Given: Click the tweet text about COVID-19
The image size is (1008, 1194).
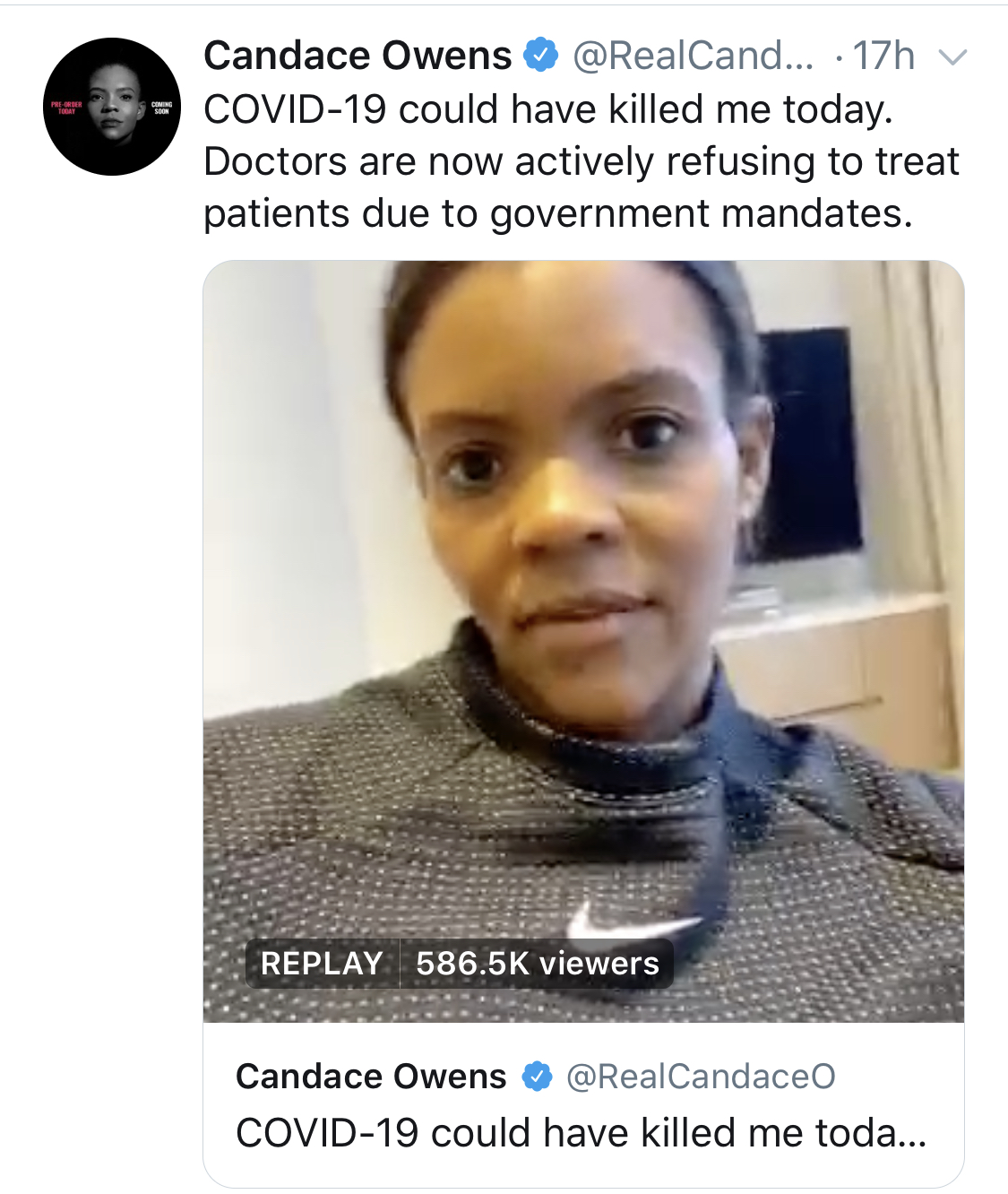Looking at the screenshot, I should (548, 109).
